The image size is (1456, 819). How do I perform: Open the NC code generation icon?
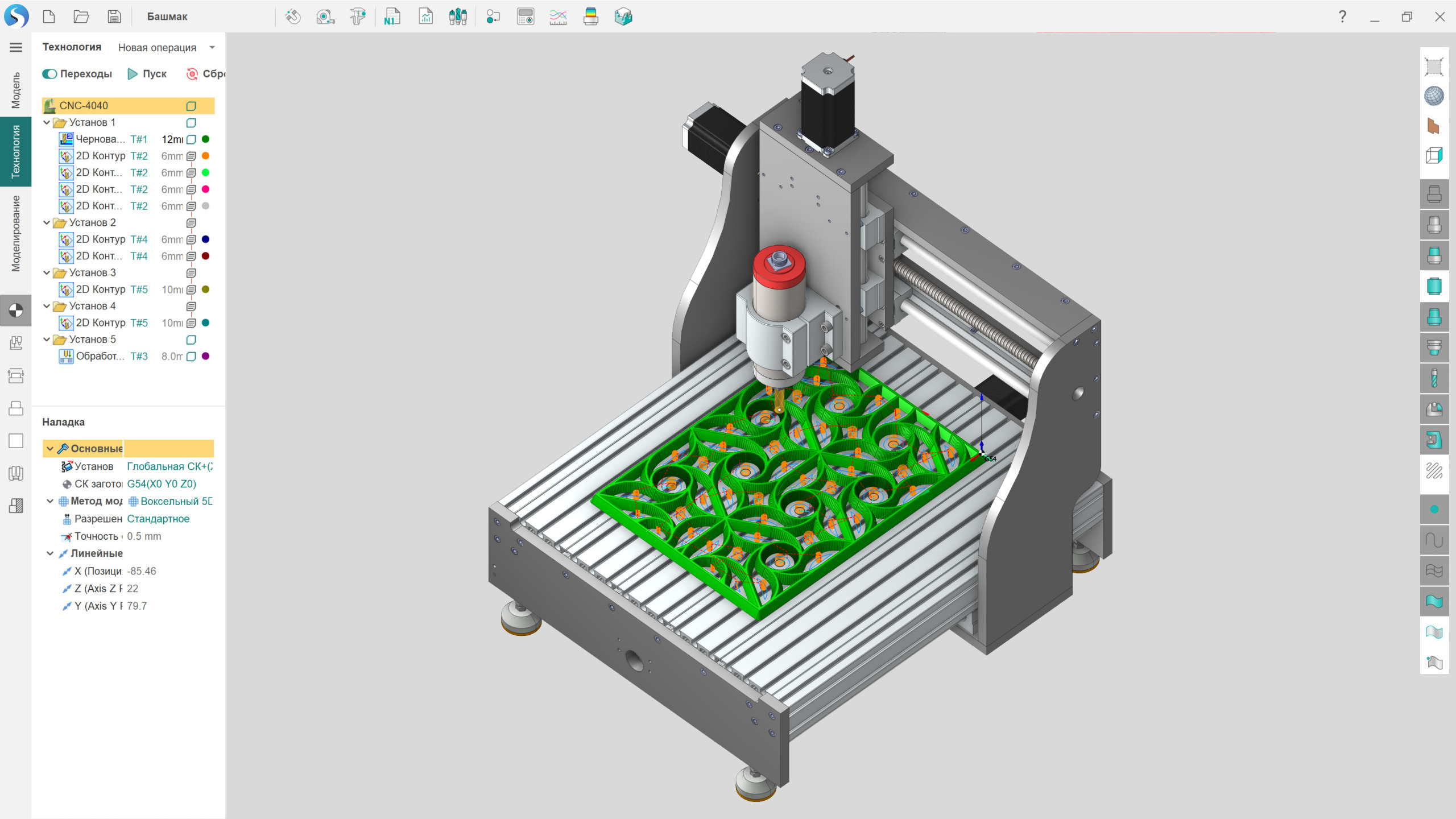(392, 16)
